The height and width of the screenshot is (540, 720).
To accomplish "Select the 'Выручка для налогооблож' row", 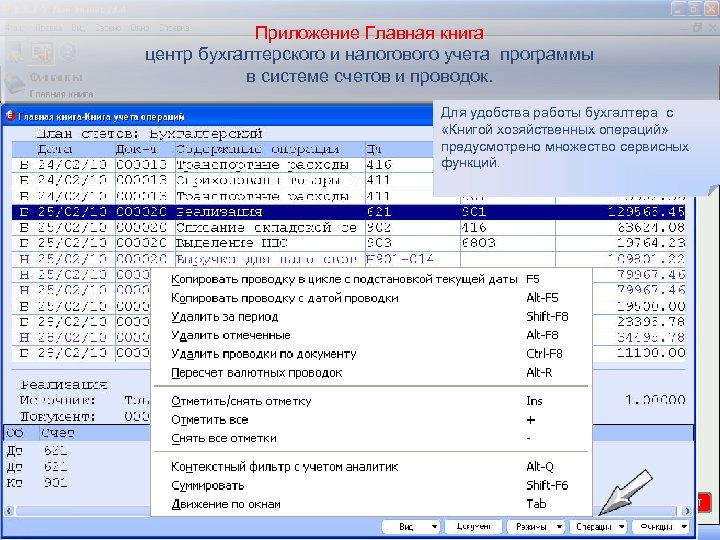I will click(x=349, y=259).
